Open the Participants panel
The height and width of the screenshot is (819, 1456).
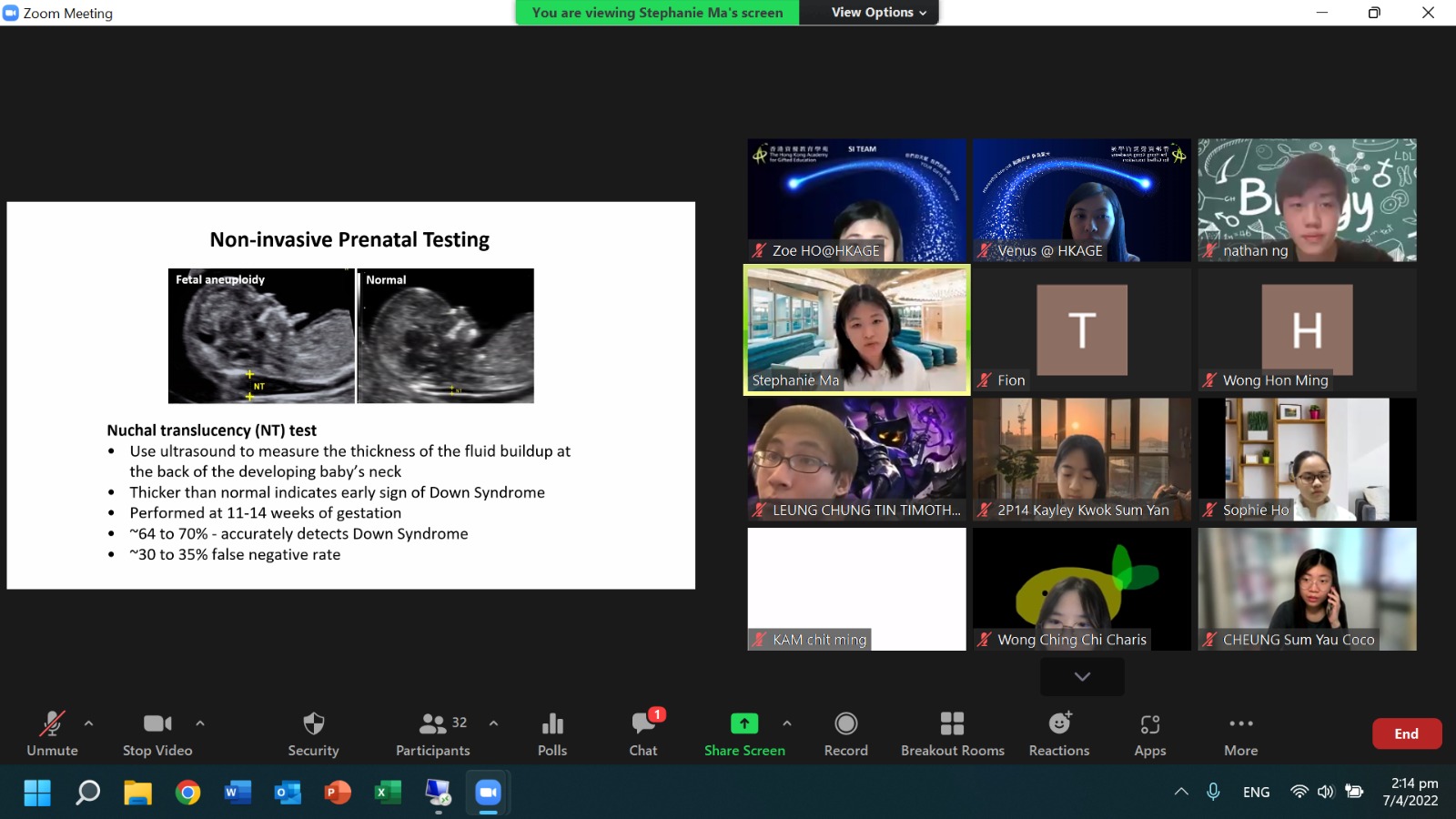coord(433,733)
